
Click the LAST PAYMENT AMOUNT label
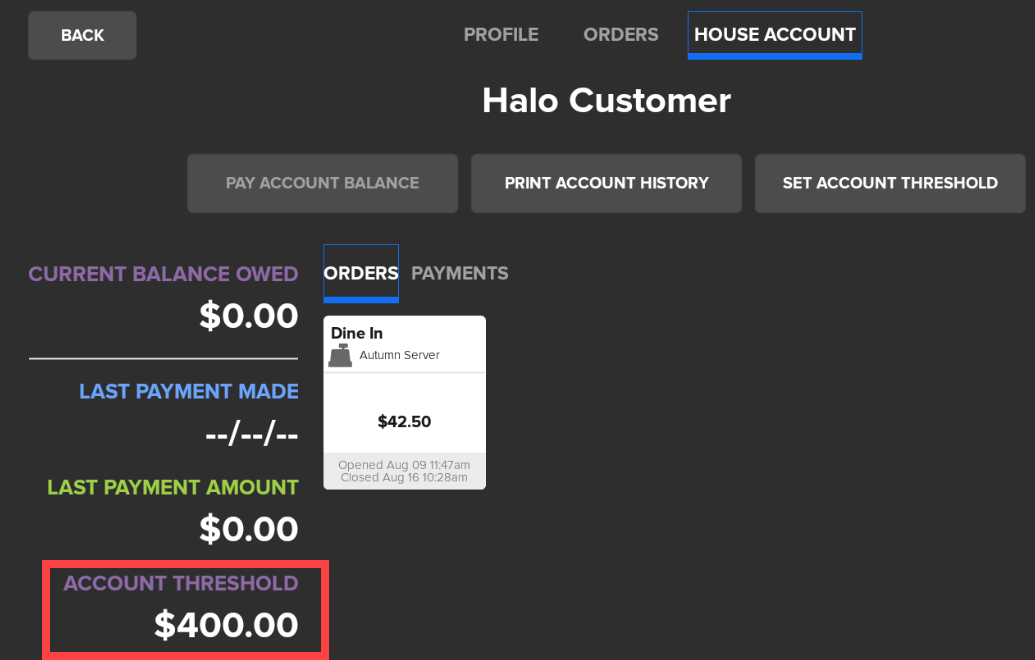pos(173,487)
